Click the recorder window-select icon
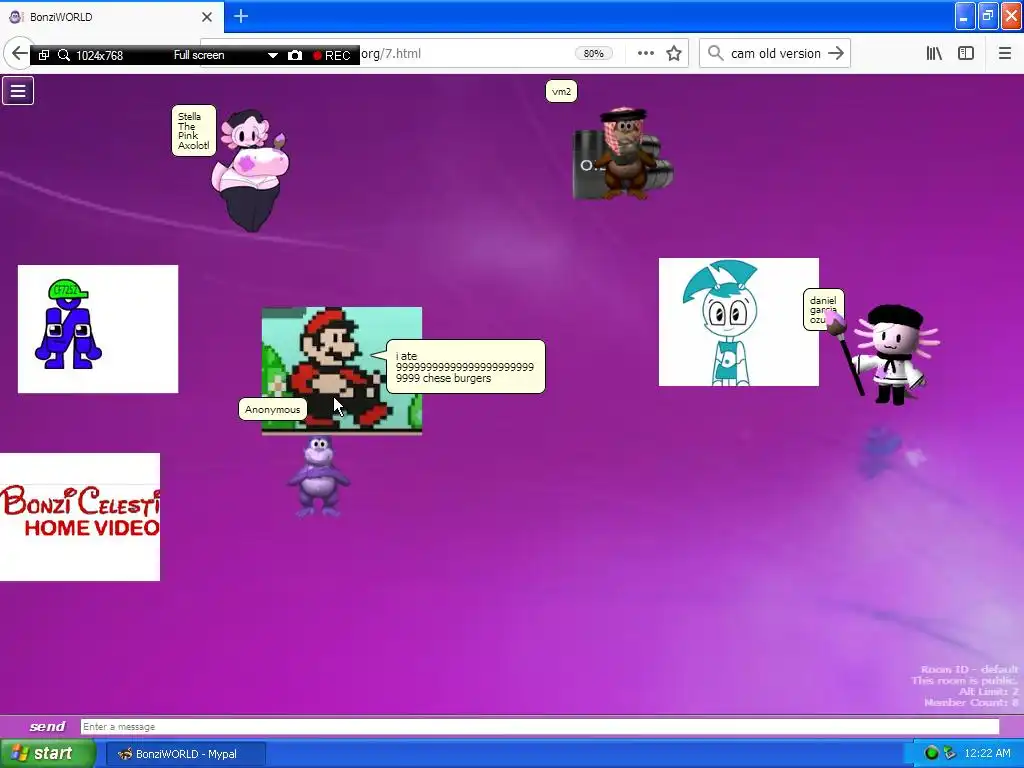1024x768 pixels. (x=44, y=56)
